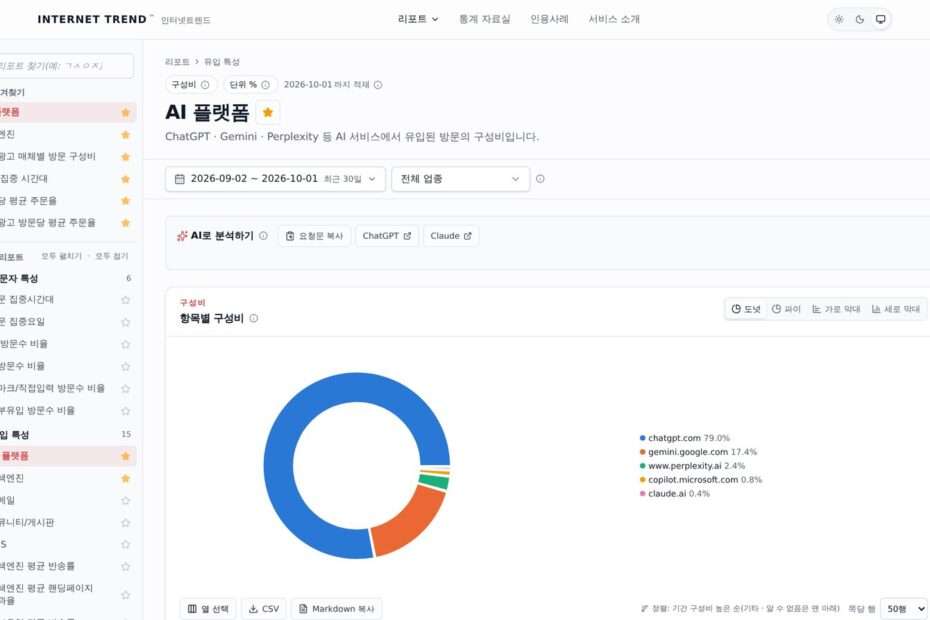Click info icon beside 전체 업종 dropdown
Screen dimensions: 930x620
coord(540,179)
